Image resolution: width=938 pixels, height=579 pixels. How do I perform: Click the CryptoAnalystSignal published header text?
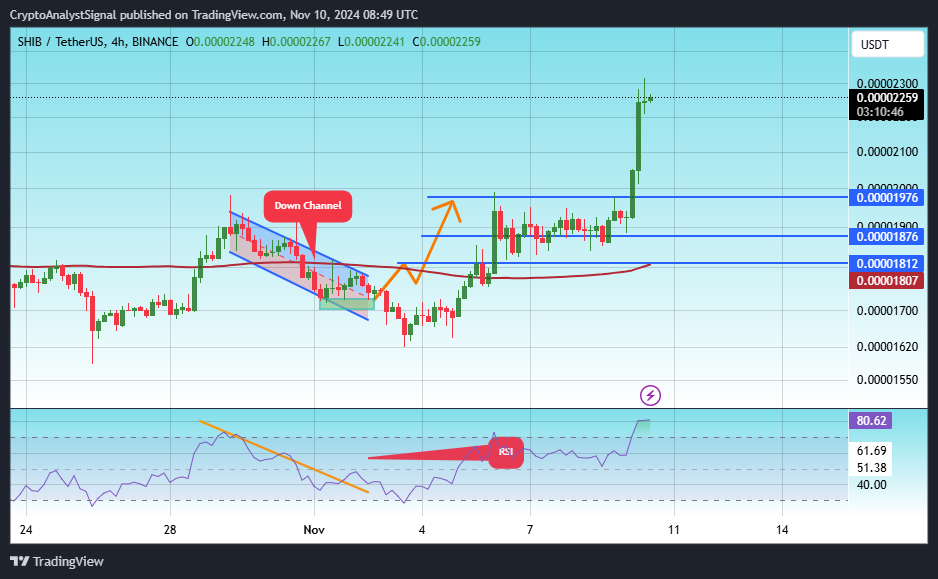(214, 14)
